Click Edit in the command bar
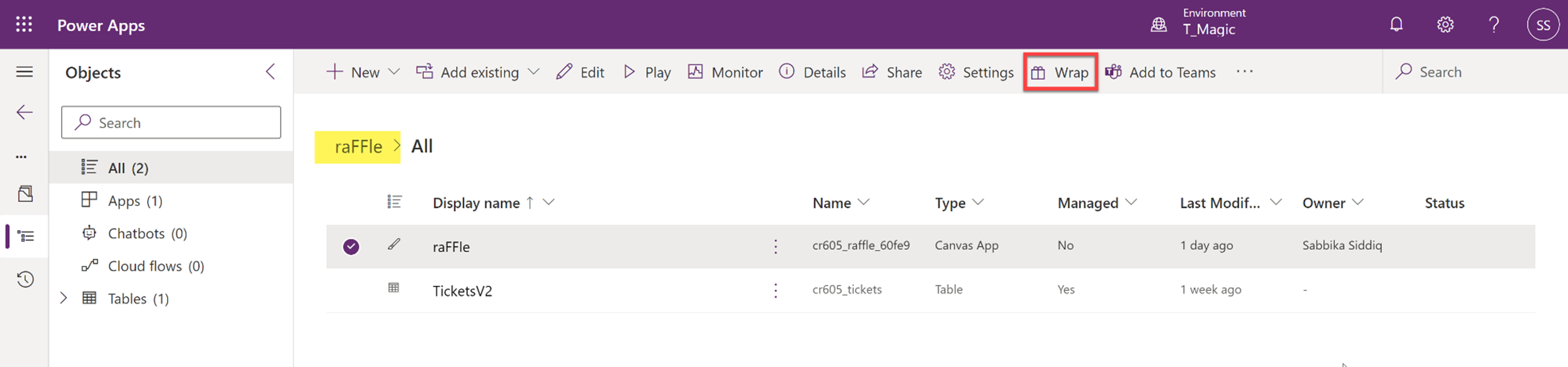 point(580,72)
